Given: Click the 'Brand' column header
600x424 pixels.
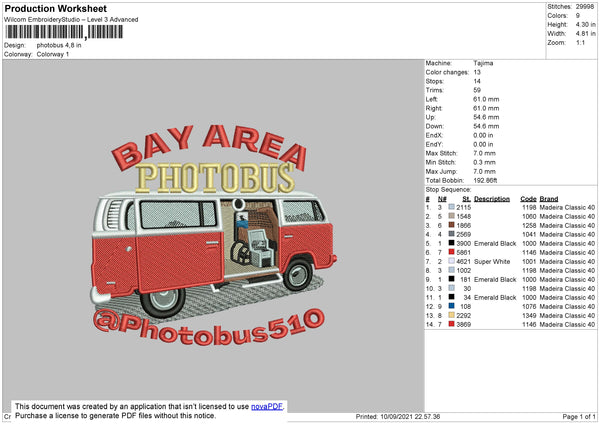Looking at the screenshot, I should coord(549,199).
